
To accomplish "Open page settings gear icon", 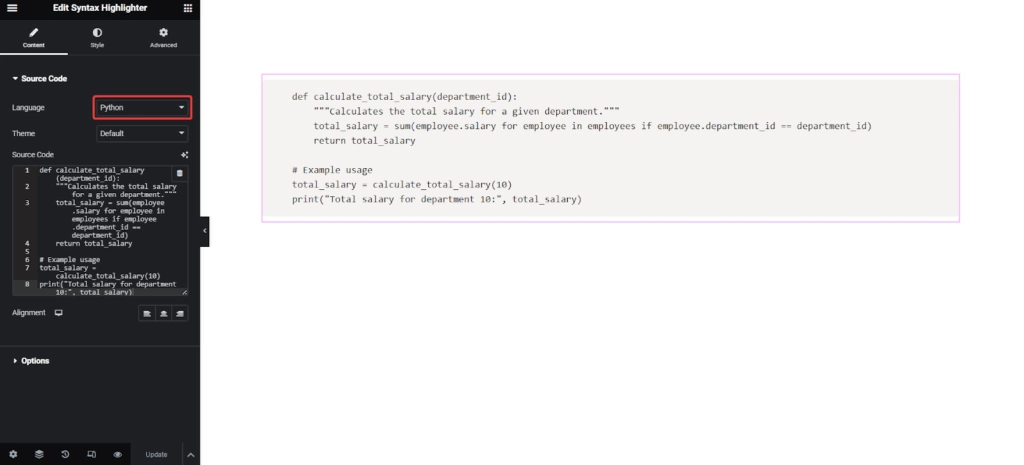I will tap(13, 455).
